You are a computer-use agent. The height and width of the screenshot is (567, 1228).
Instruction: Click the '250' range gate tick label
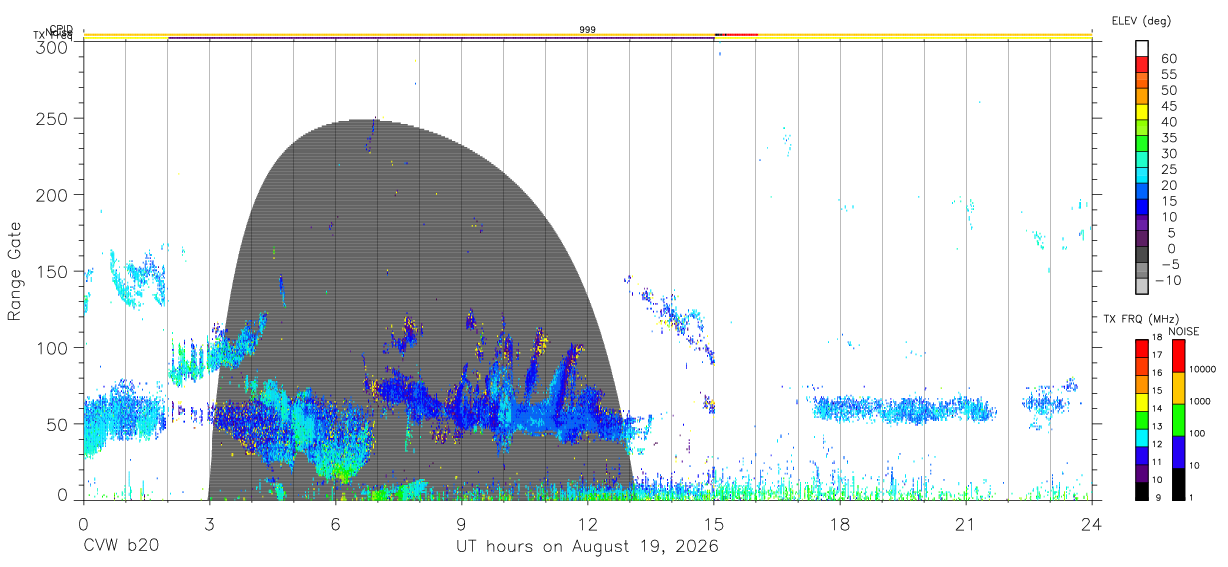point(51,118)
